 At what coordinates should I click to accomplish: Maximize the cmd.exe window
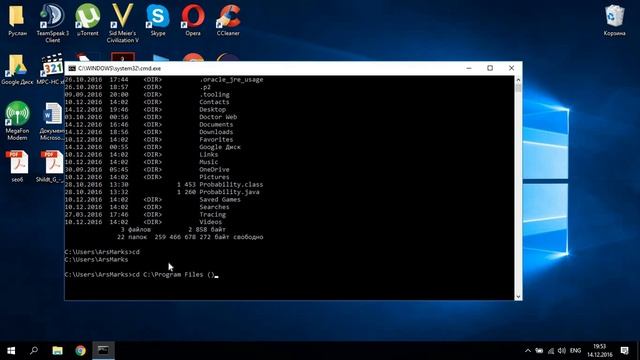490,68
